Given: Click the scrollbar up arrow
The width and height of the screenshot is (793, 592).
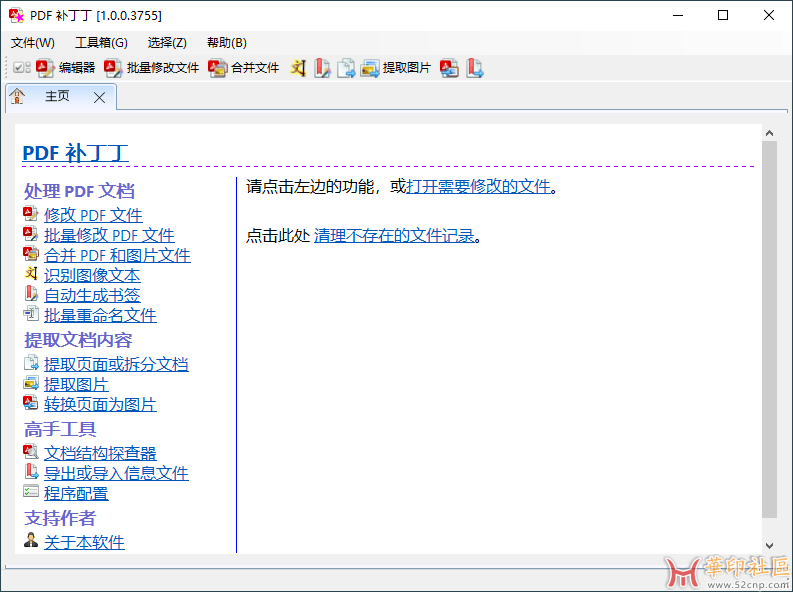Looking at the screenshot, I should coord(769,133).
